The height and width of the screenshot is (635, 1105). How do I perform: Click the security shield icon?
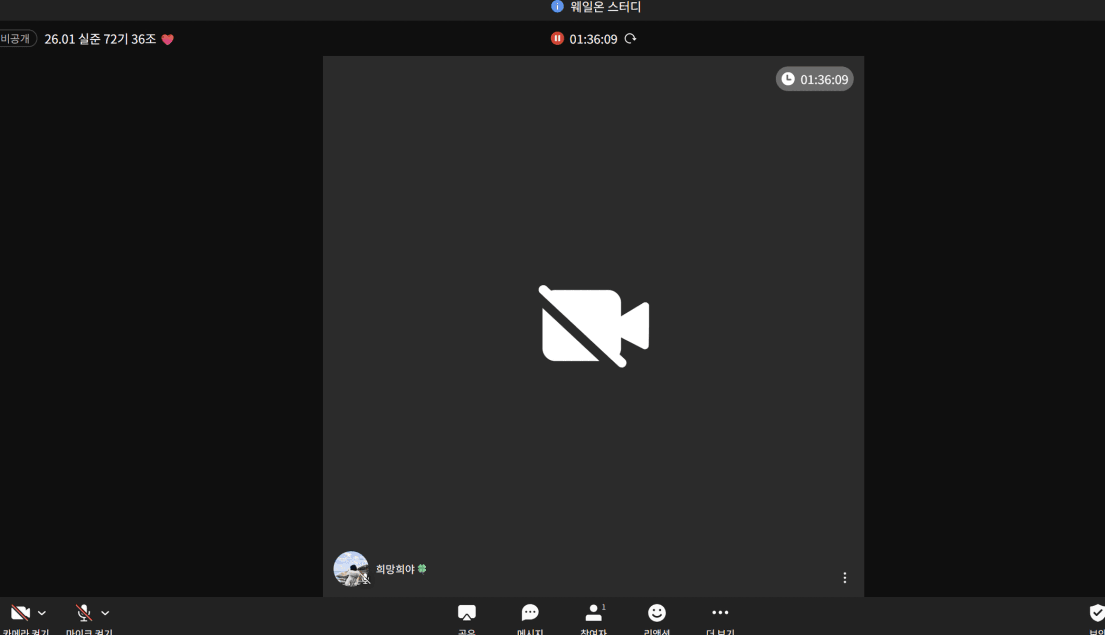(1096, 613)
